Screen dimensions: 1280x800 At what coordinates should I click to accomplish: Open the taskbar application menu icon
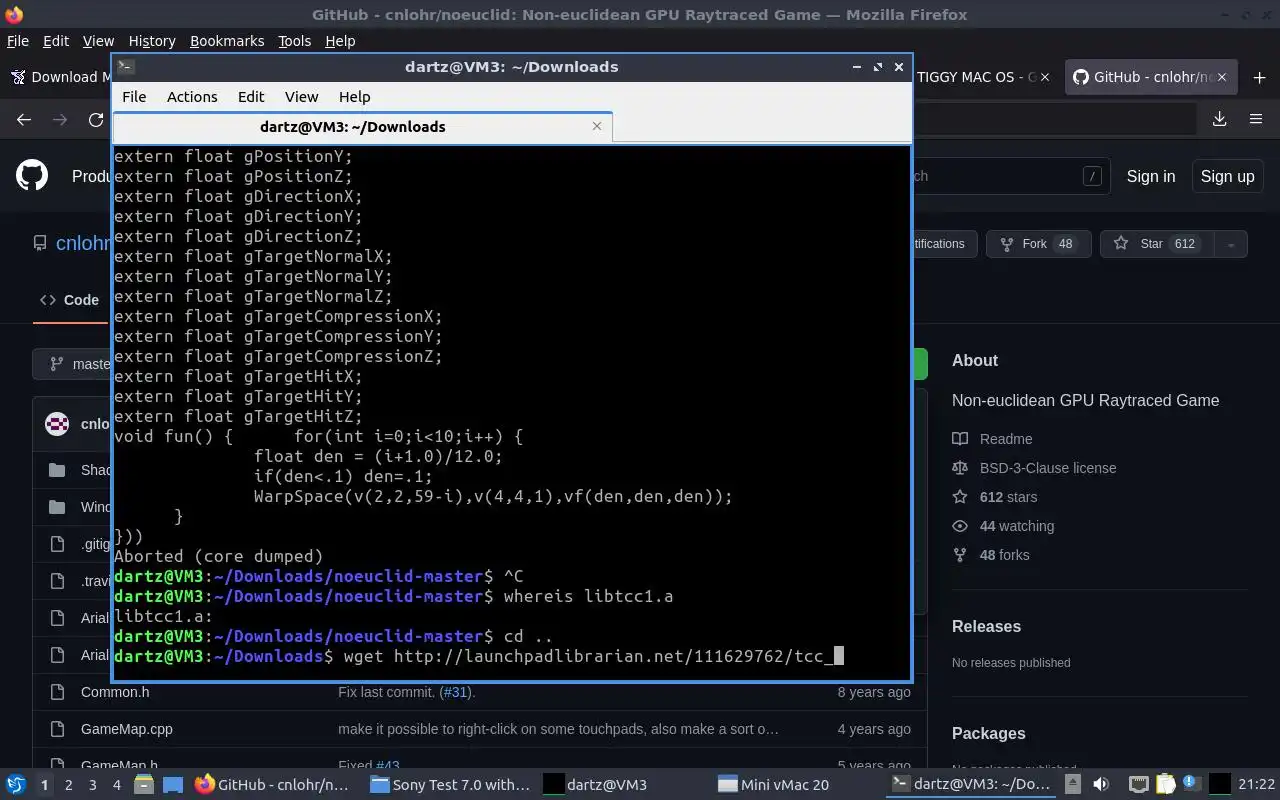(x=16, y=784)
